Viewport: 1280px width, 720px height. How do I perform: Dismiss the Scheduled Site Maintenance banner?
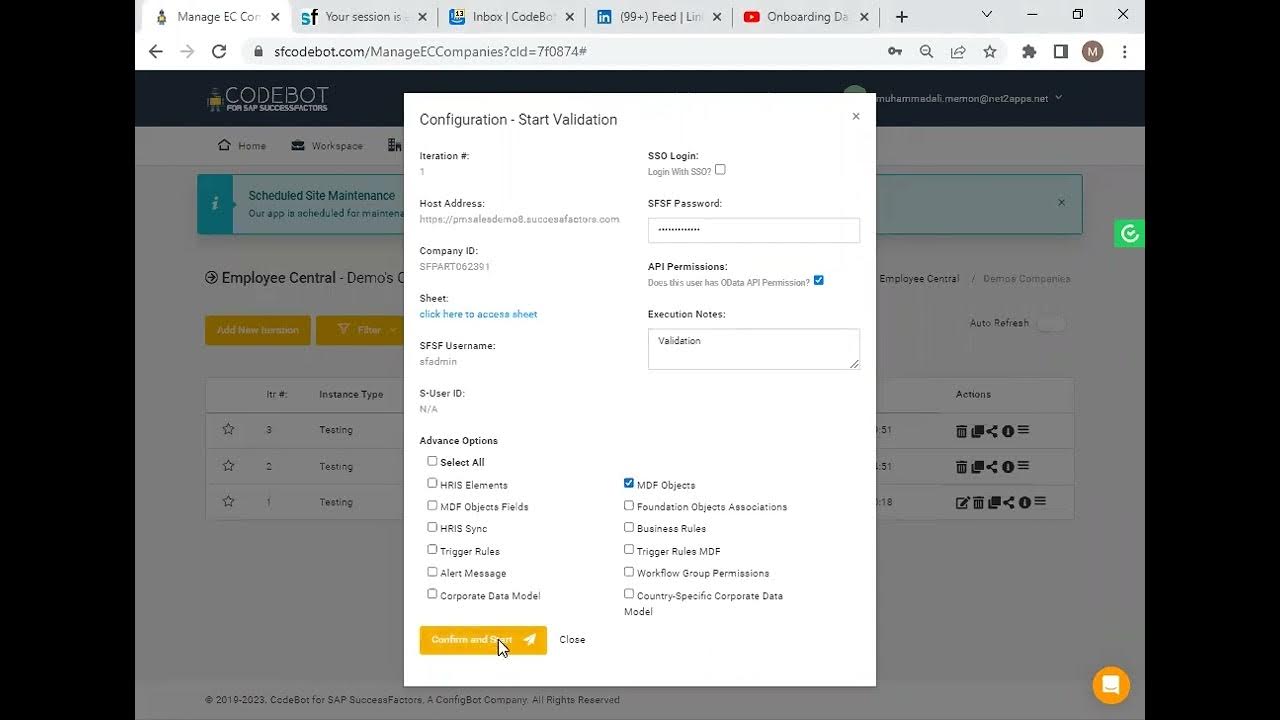1061,202
